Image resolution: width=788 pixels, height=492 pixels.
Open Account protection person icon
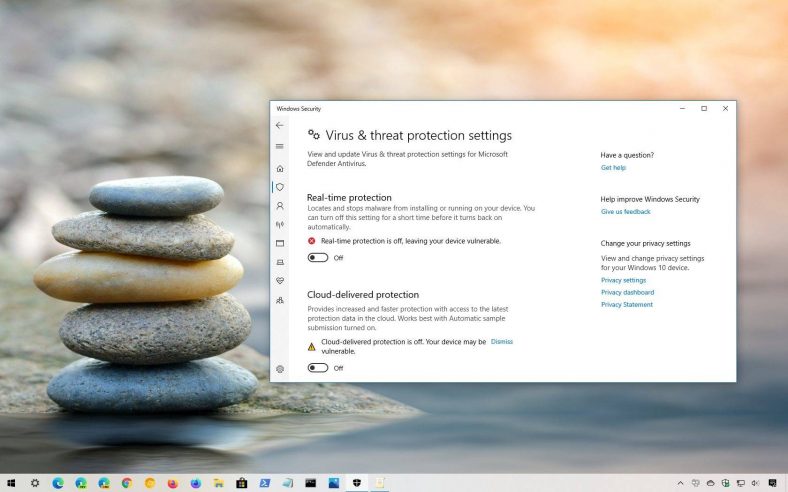click(x=280, y=206)
